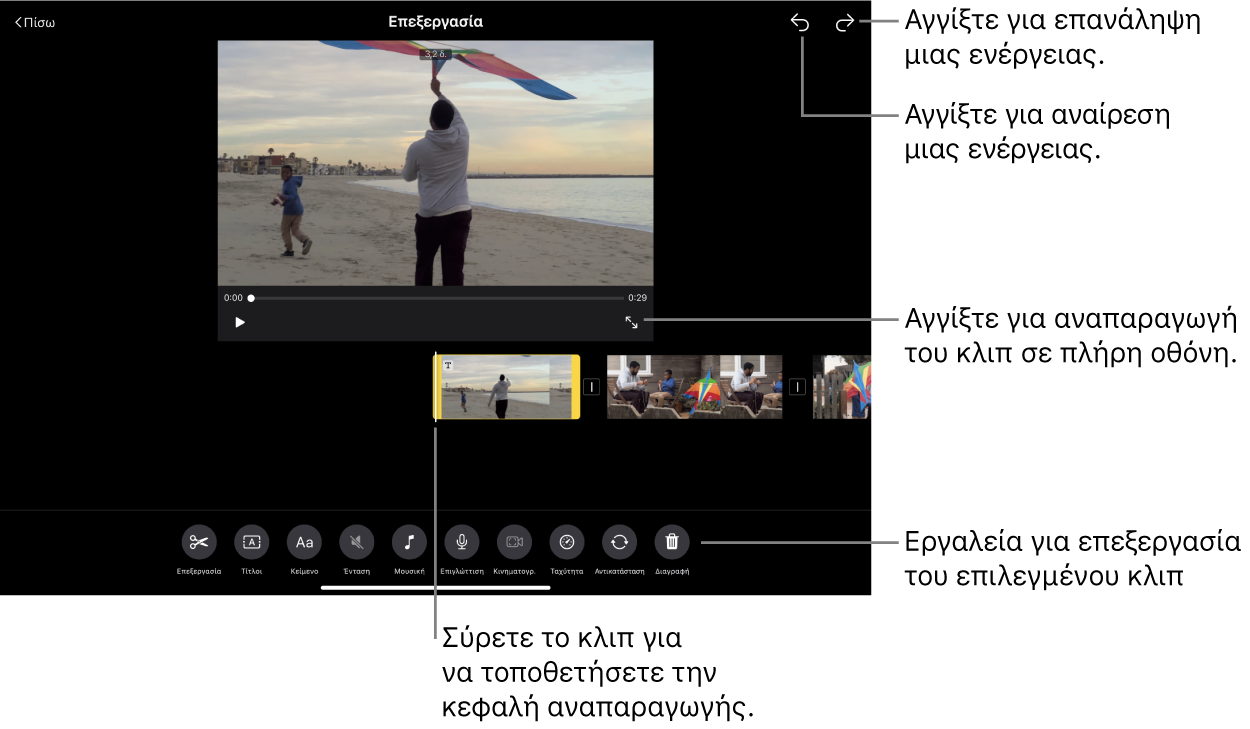Go back with the Πίσω button

point(35,23)
